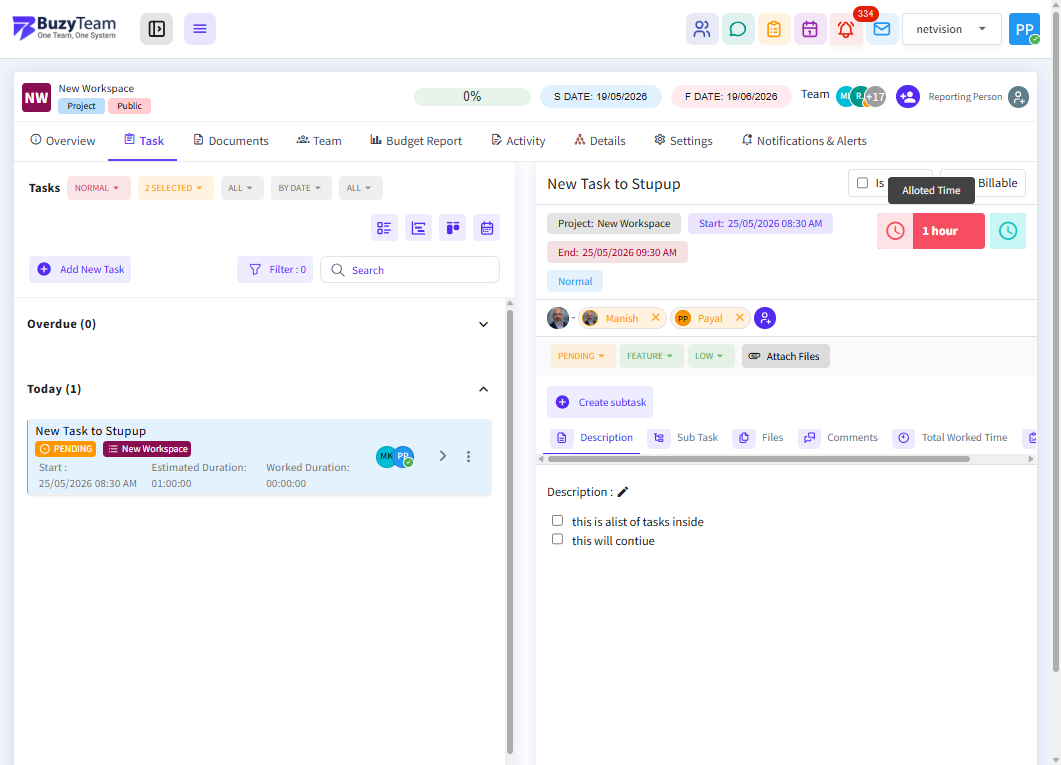Switch to the Budget Report tab

coord(416,141)
